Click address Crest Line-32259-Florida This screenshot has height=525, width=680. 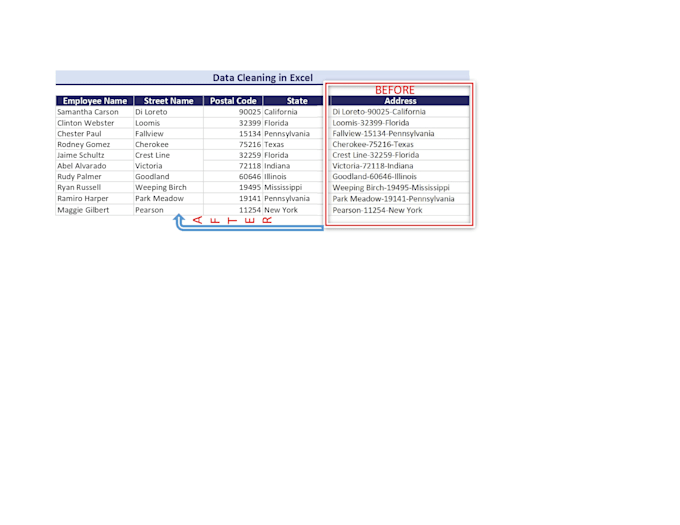(x=399, y=155)
